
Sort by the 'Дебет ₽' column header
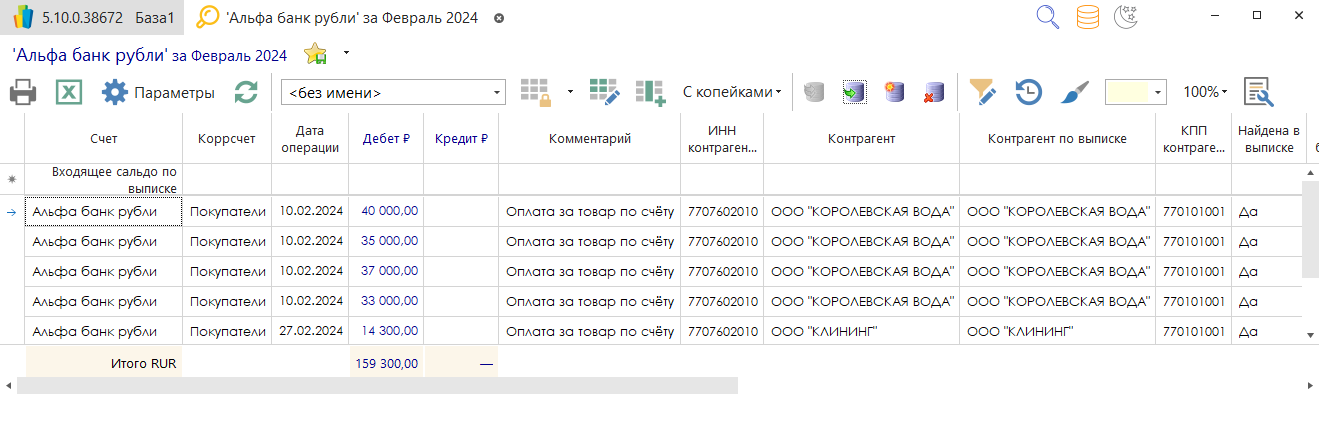(x=386, y=139)
